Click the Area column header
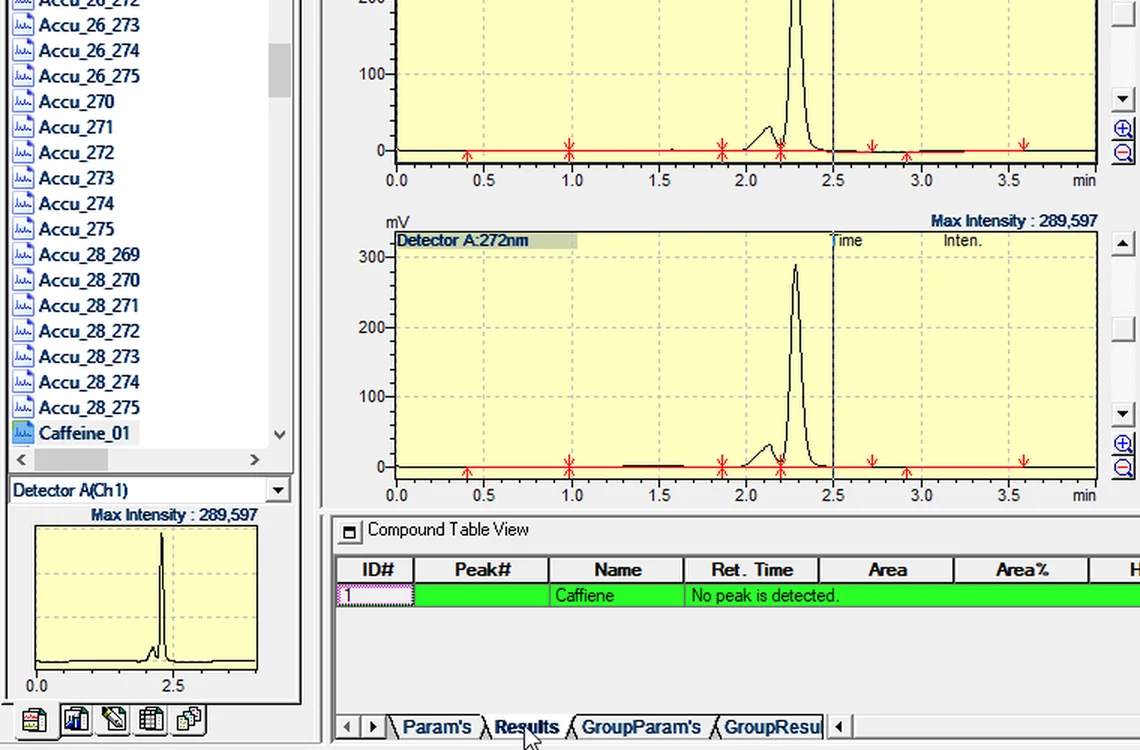This screenshot has width=1140, height=750. (887, 570)
